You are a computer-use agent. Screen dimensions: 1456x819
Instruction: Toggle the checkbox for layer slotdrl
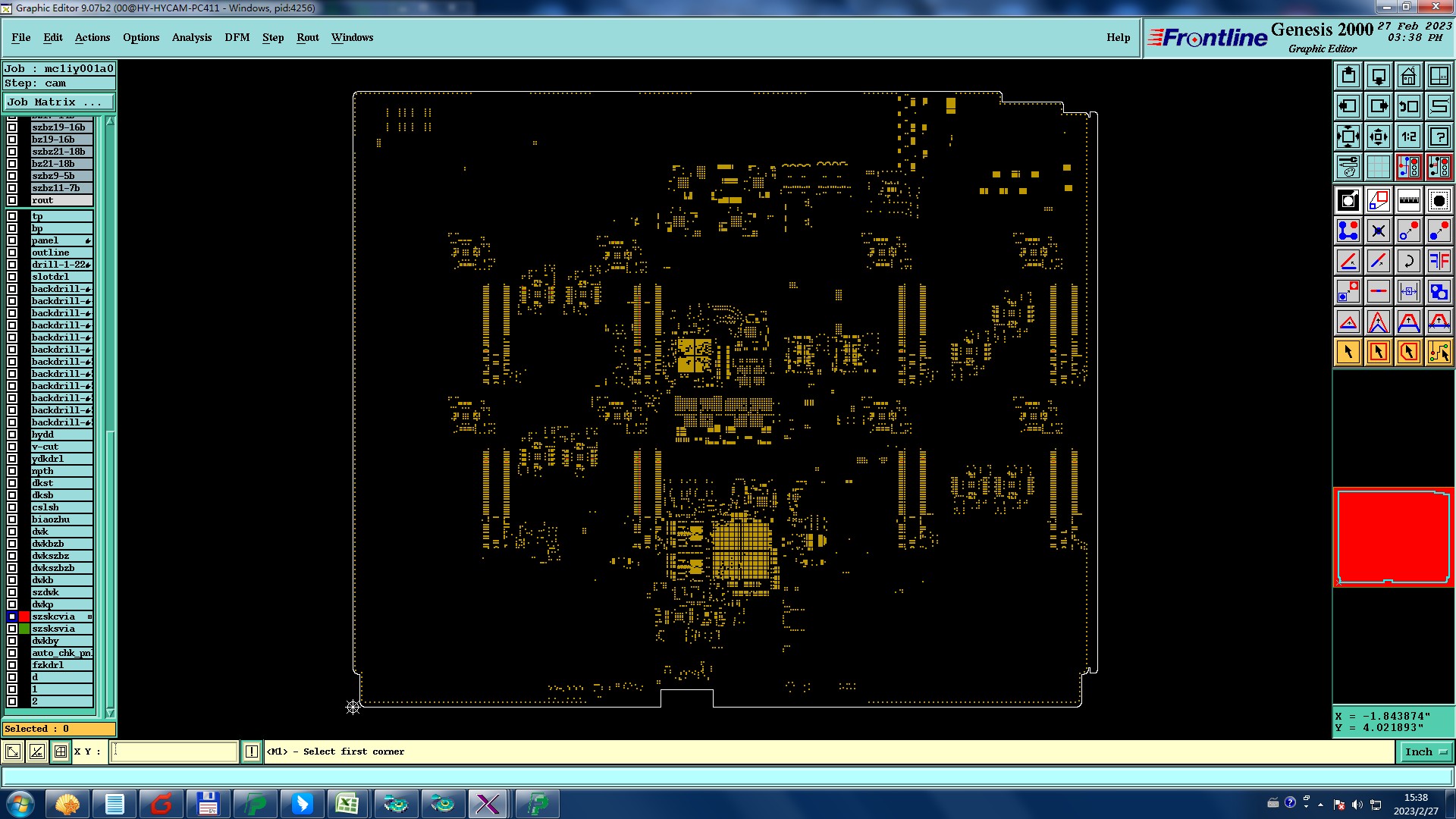pos(12,277)
